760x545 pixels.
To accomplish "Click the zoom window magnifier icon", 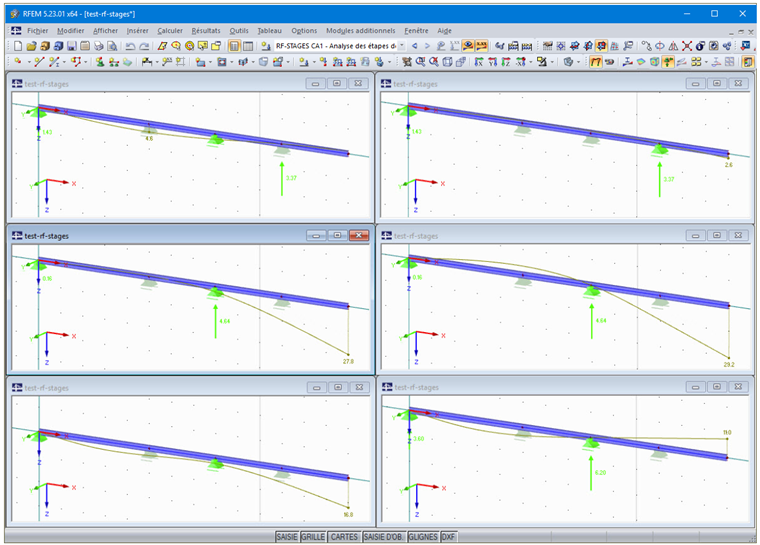I will coord(420,62).
